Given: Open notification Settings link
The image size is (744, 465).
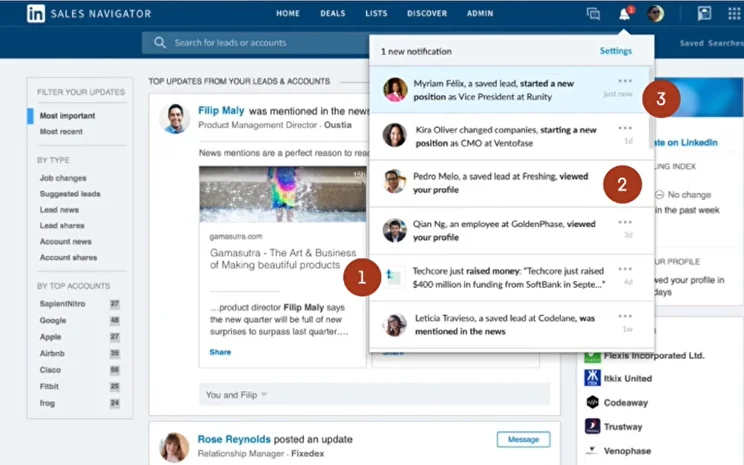Looking at the screenshot, I should tap(615, 51).
